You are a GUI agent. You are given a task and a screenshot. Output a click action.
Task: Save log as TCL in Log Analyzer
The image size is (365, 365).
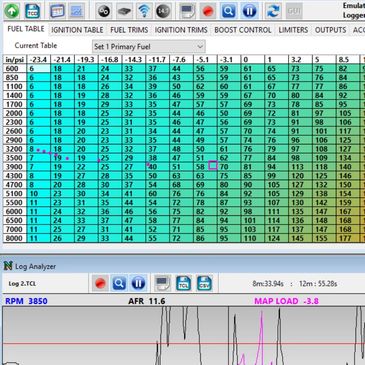[x=183, y=283]
